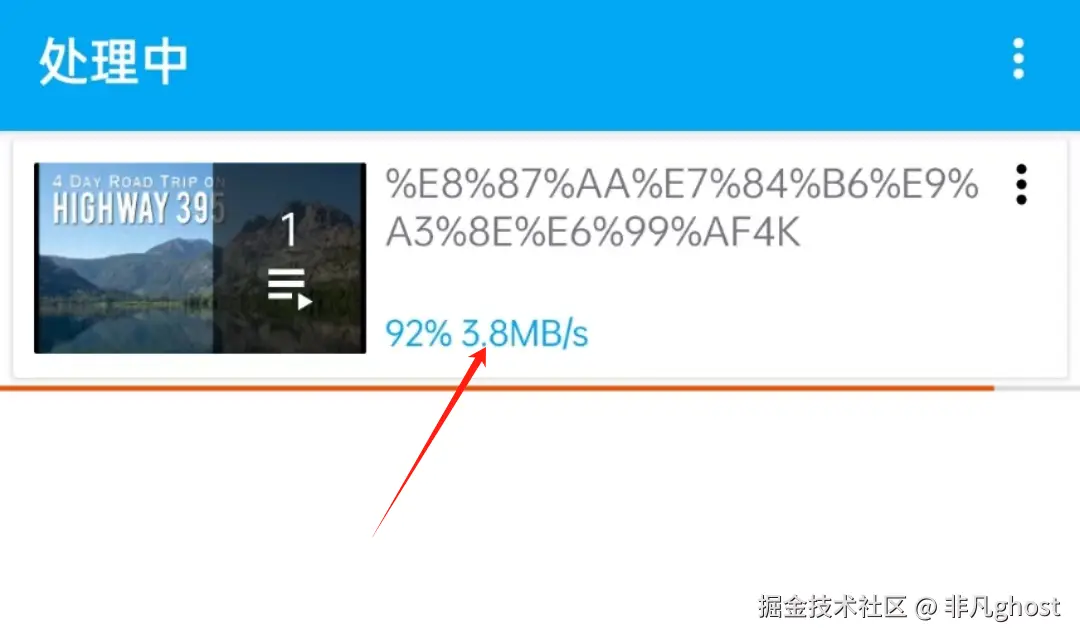Click the 掘金技术社区 watermark text
This screenshot has width=1080, height=642.
832,607
